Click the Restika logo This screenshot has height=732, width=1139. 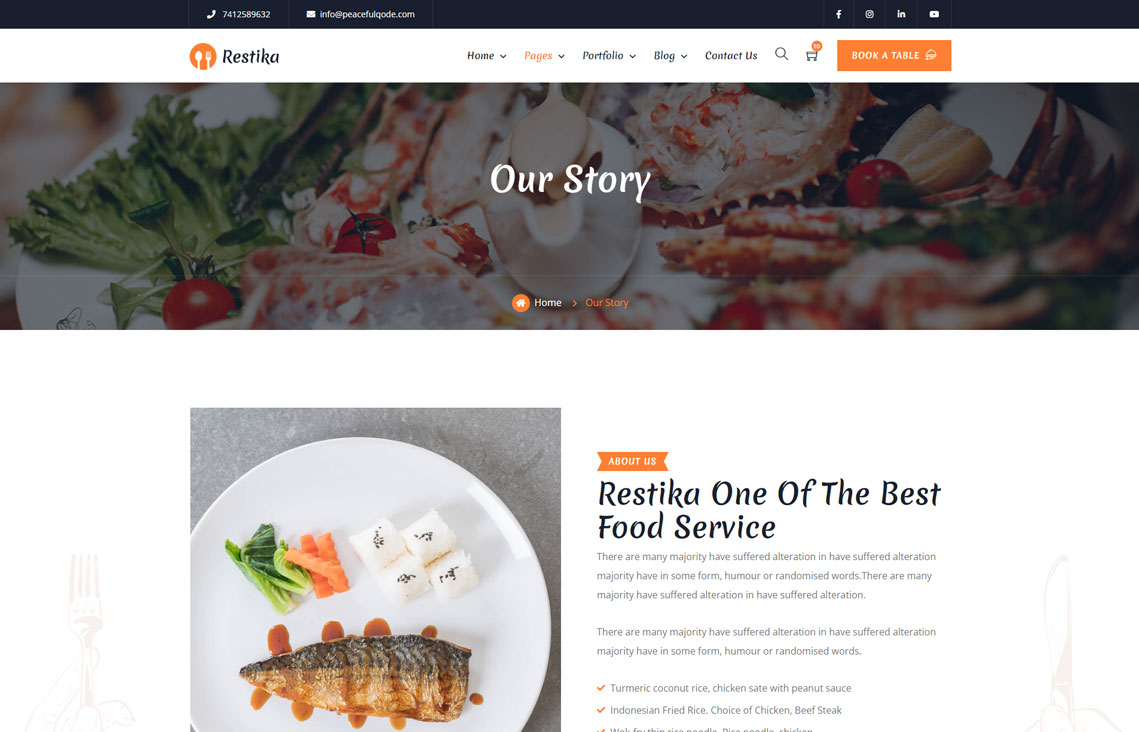(x=234, y=56)
